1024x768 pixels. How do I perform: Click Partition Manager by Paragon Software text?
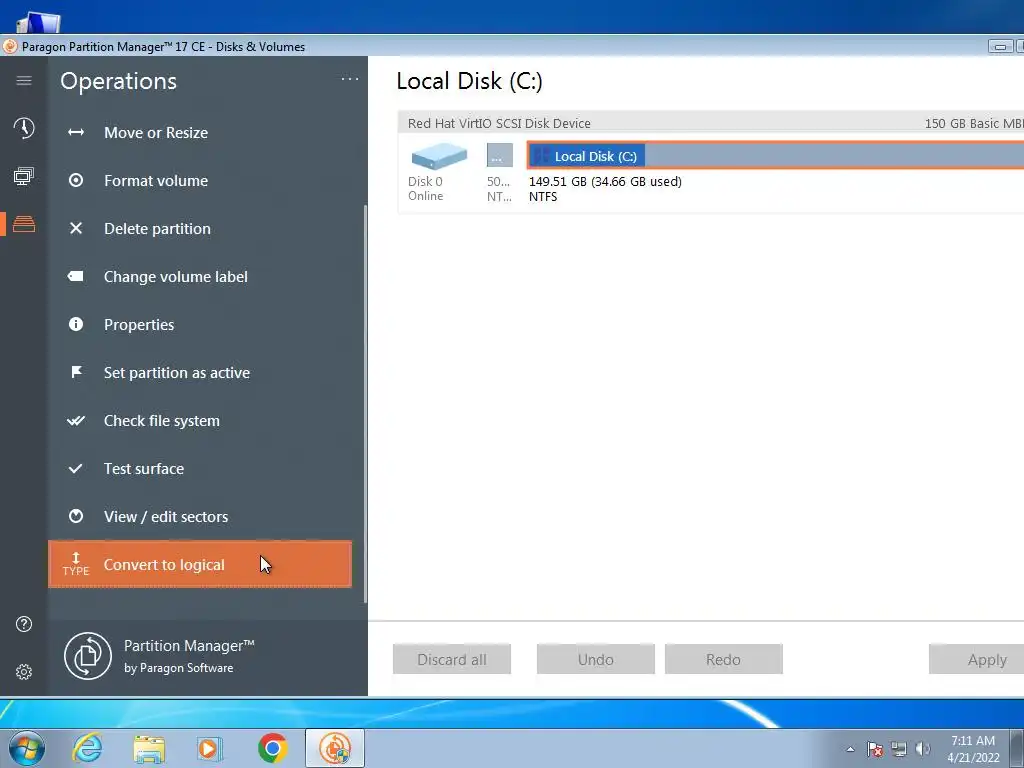(189, 656)
